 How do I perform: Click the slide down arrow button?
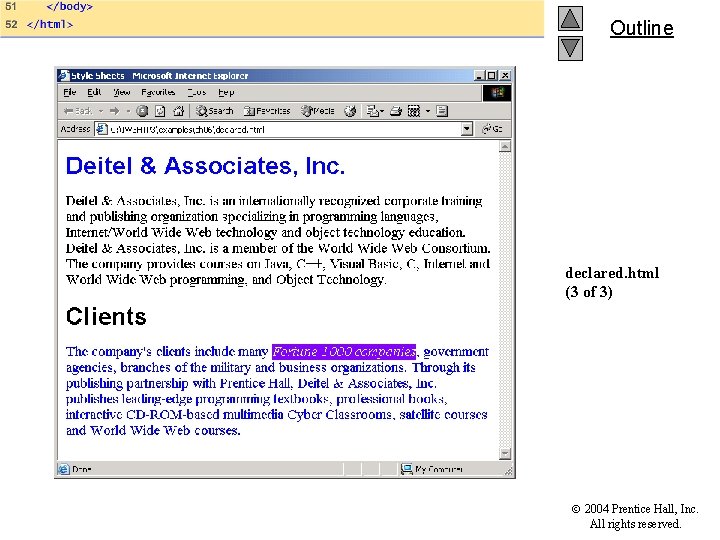pyautogui.click(x=570, y=48)
